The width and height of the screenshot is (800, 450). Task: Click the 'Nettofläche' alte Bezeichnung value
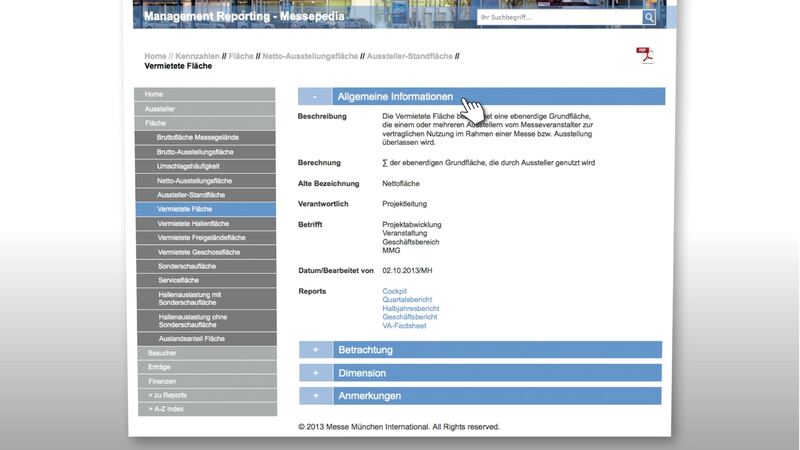tap(401, 184)
